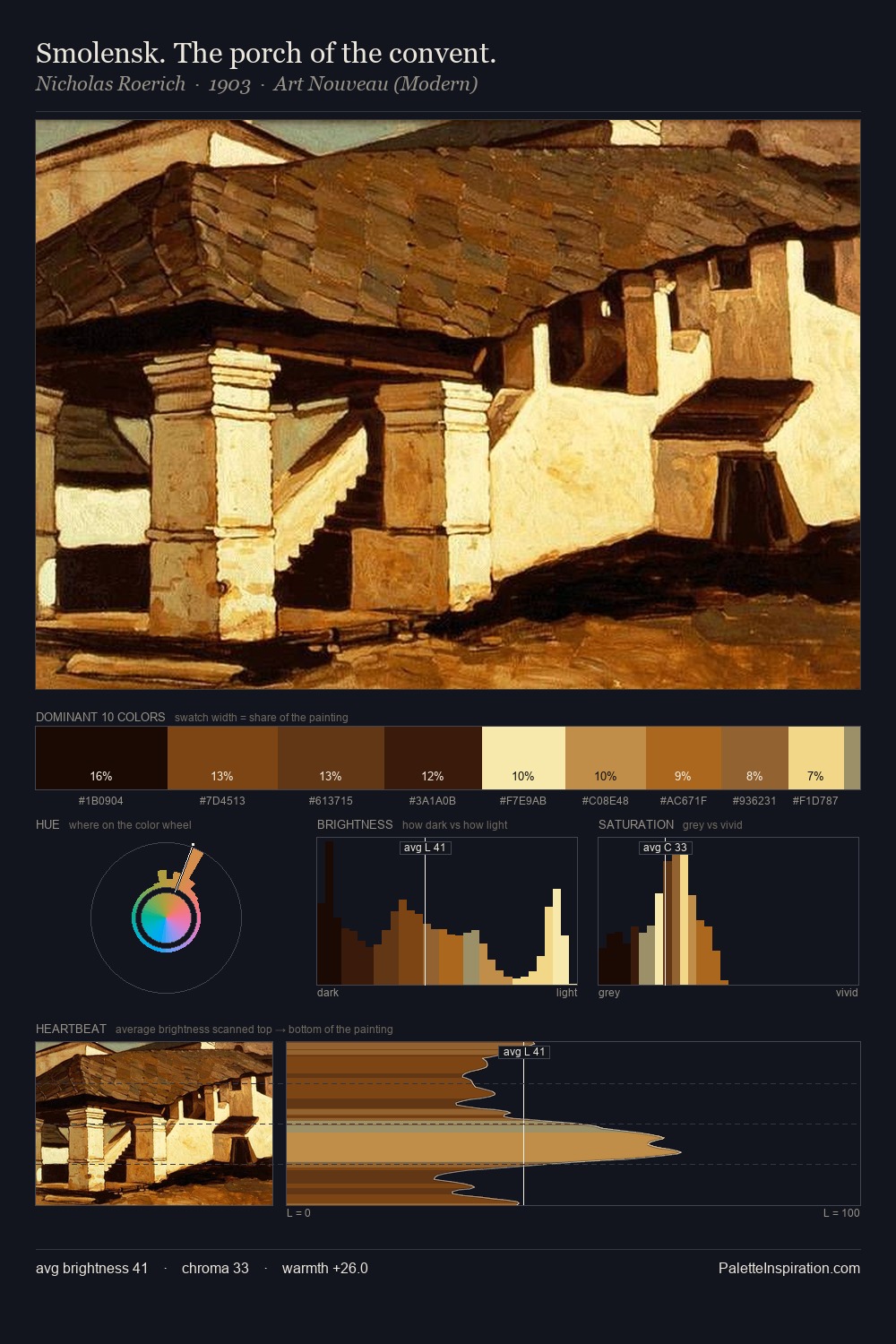Click the artist name Nicholas Roerich

[x=110, y=83]
